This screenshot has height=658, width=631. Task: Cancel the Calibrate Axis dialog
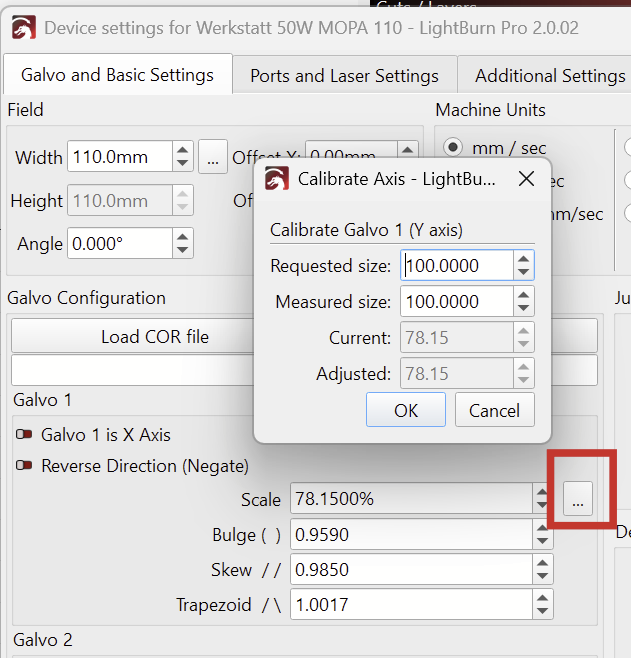pyautogui.click(x=495, y=410)
